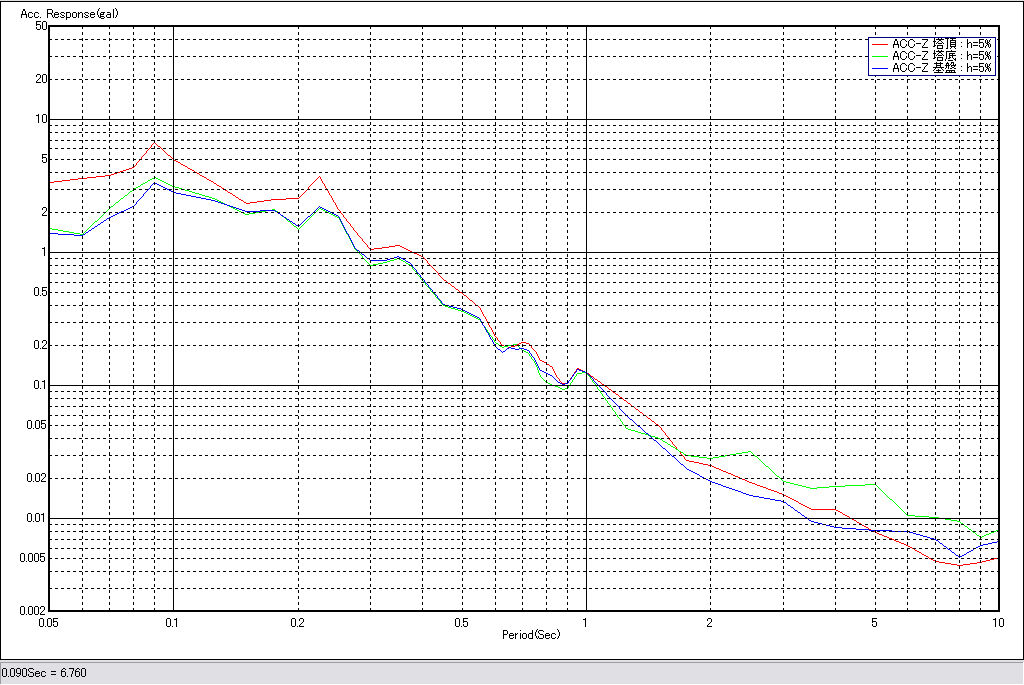Select the ACC-Z 基盤 h=5% legend entry

tap(941, 68)
